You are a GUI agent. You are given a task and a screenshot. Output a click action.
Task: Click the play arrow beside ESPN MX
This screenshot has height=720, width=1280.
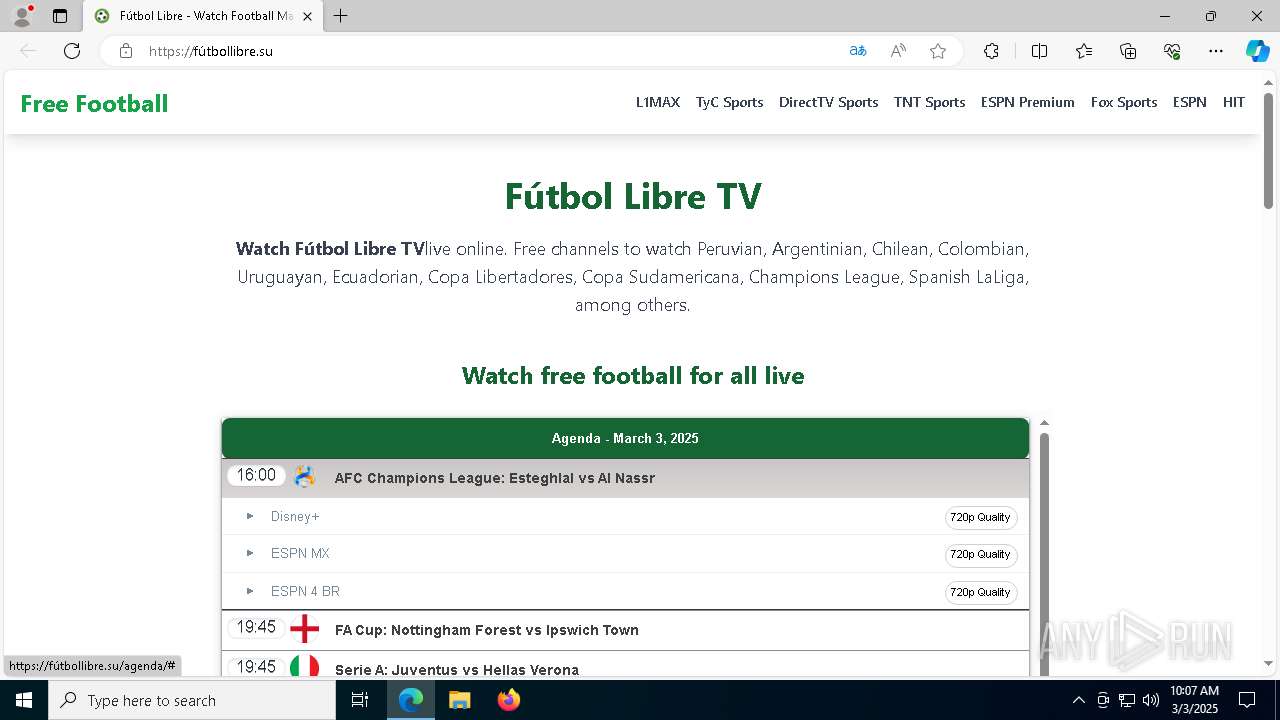tap(250, 553)
